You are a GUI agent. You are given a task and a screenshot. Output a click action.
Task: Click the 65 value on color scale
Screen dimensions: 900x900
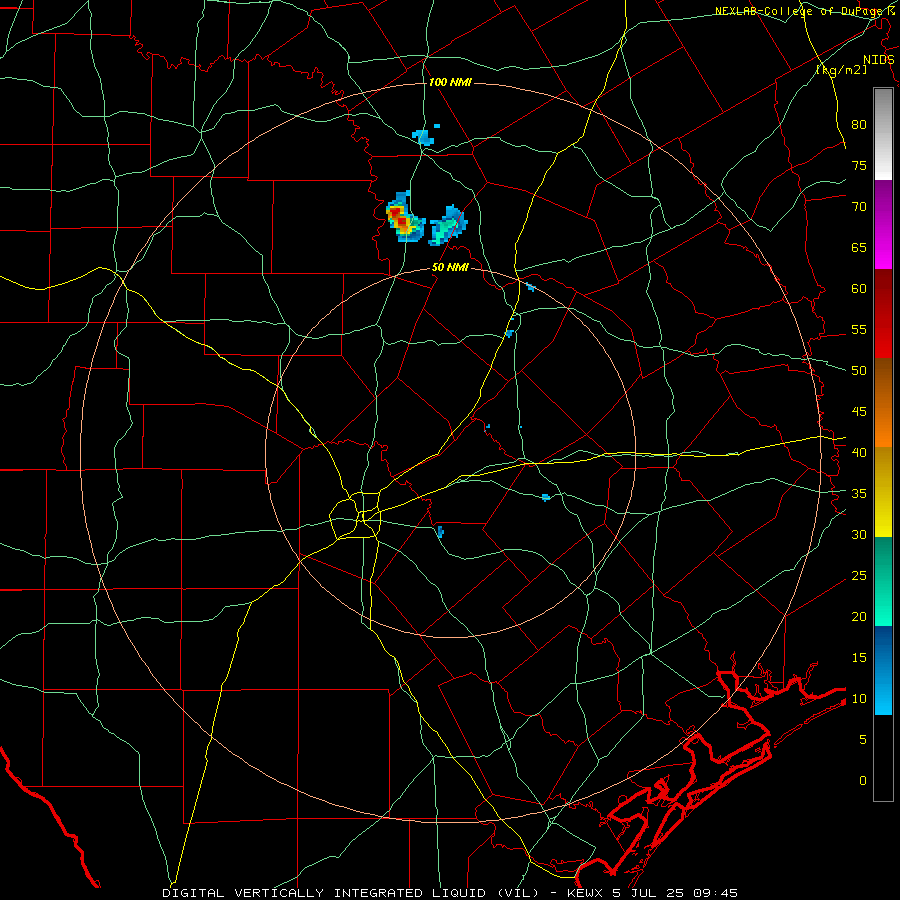pyautogui.click(x=859, y=247)
